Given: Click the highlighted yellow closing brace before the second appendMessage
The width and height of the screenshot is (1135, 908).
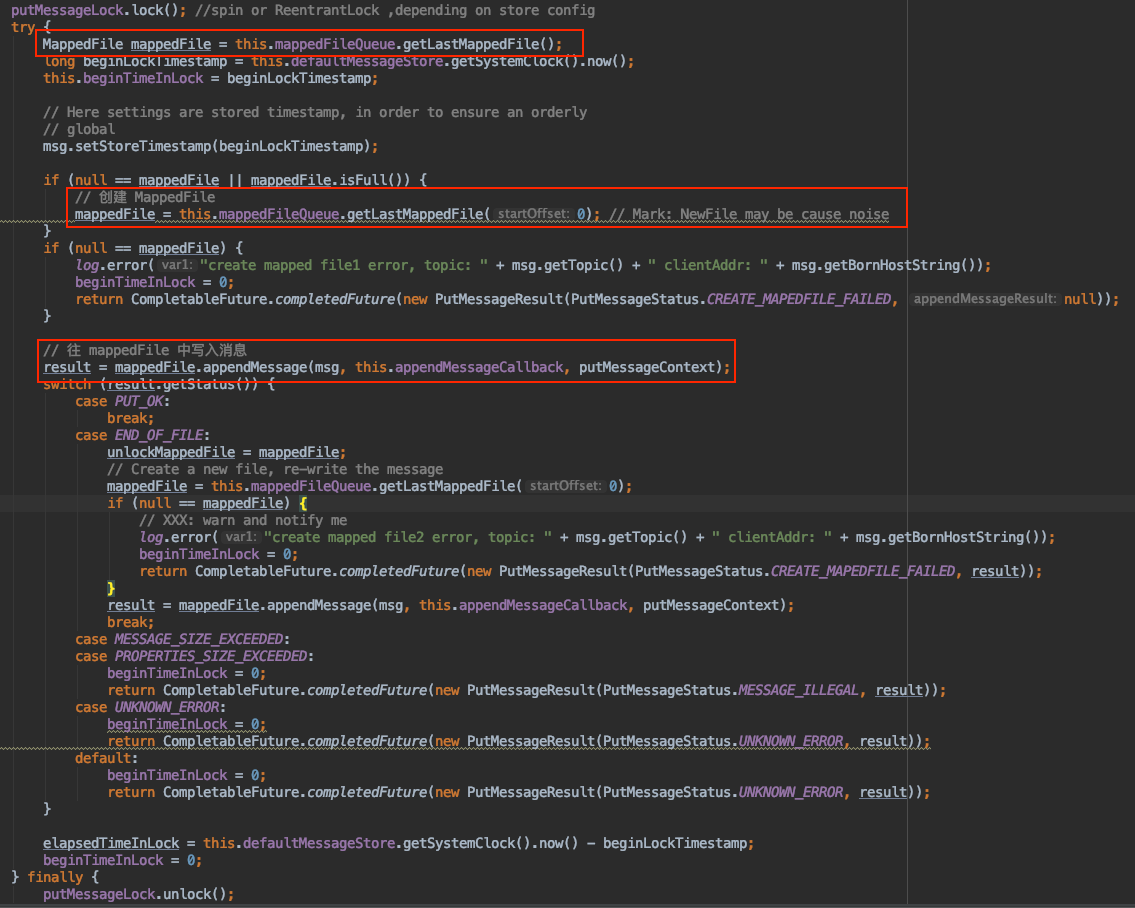Looking at the screenshot, I should click(111, 588).
